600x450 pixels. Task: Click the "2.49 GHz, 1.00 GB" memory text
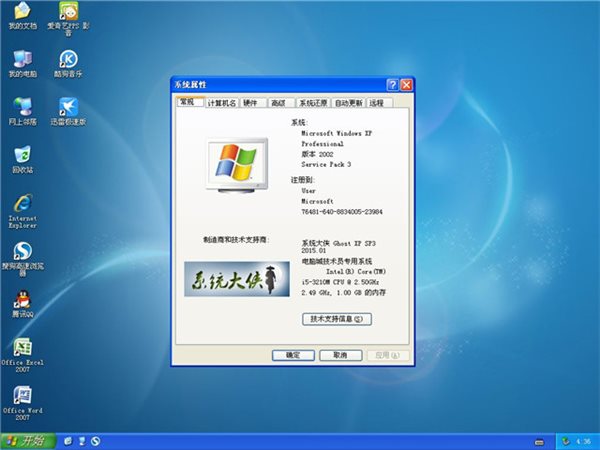(344, 292)
